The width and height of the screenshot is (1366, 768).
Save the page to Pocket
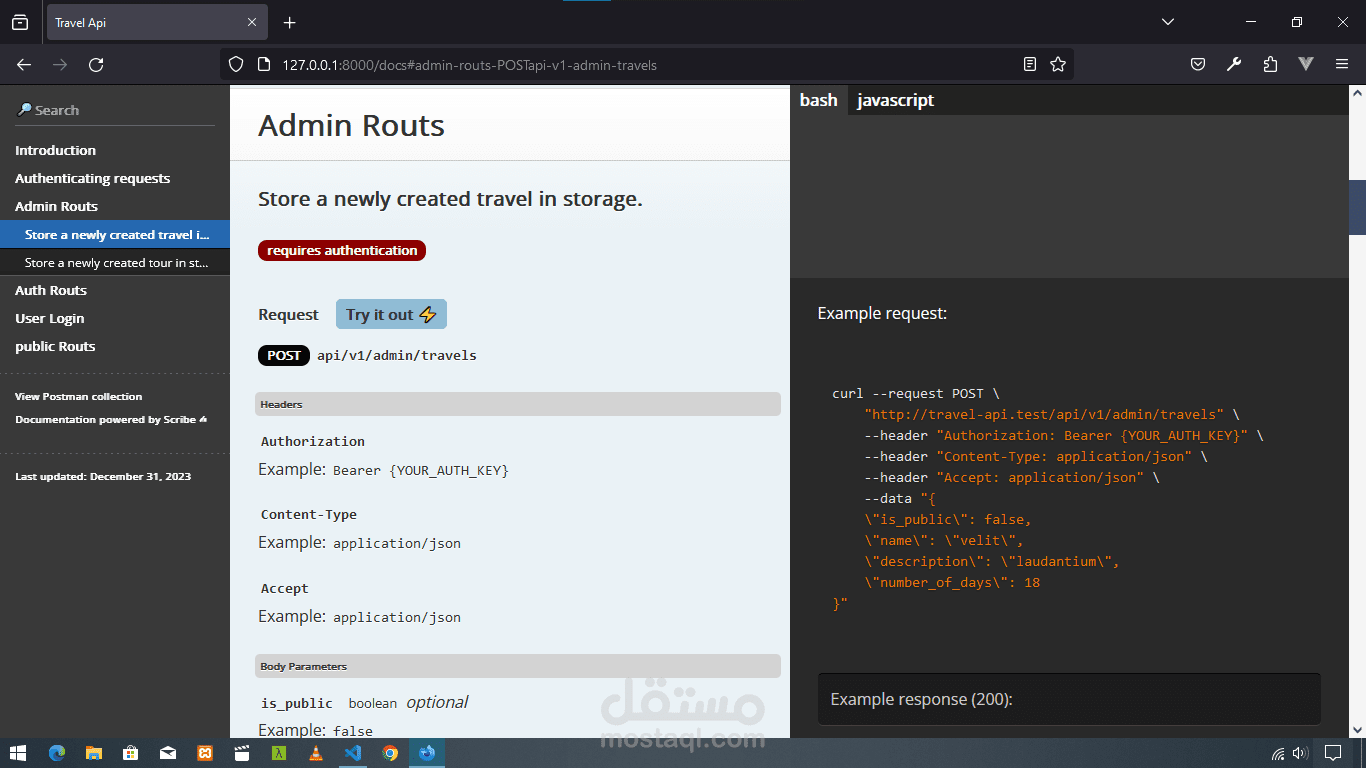pyautogui.click(x=1198, y=65)
